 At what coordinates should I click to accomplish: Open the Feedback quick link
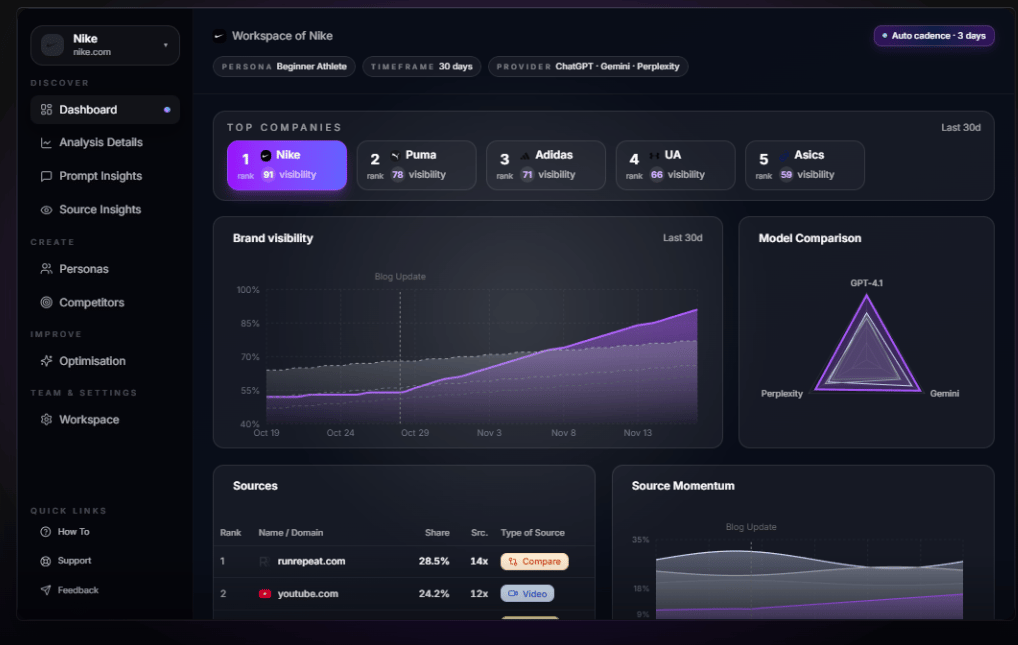tap(78, 590)
